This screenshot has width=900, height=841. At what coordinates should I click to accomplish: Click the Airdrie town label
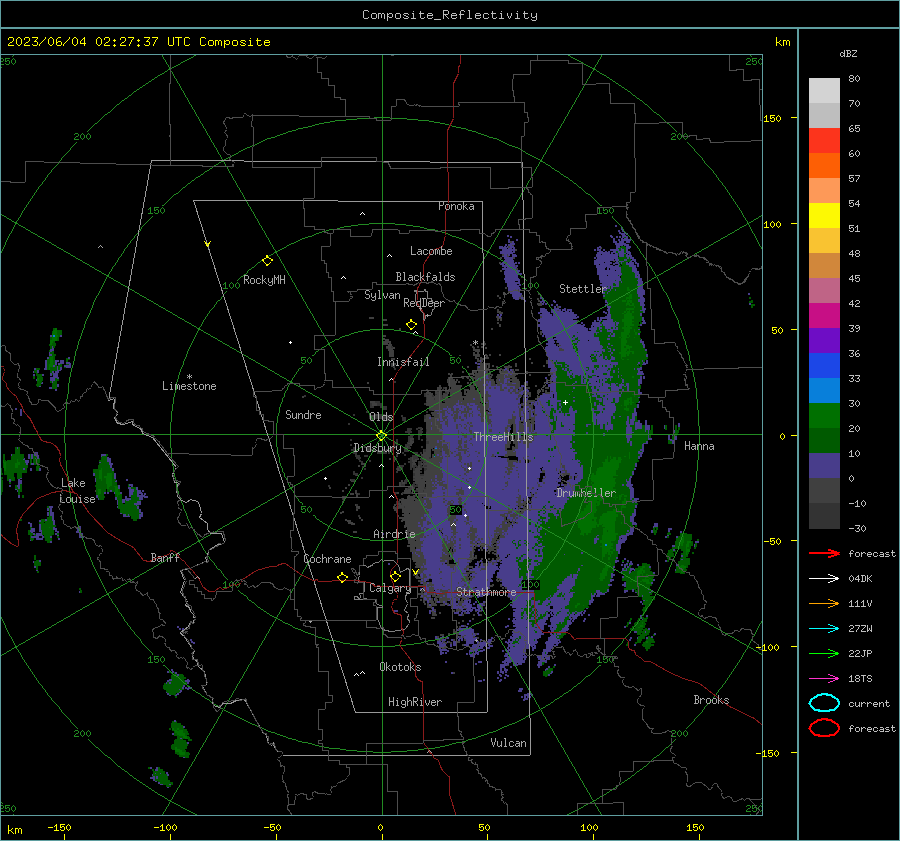click(x=394, y=534)
